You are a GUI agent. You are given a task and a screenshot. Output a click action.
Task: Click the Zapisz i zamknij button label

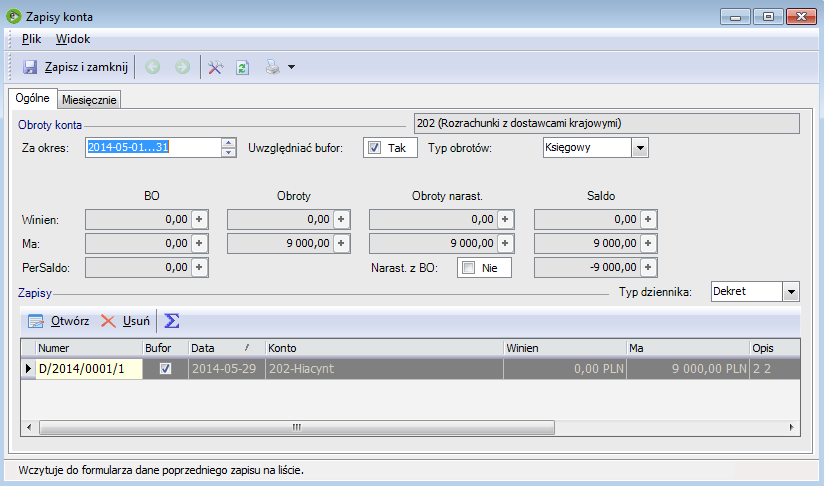pyautogui.click(x=86, y=67)
